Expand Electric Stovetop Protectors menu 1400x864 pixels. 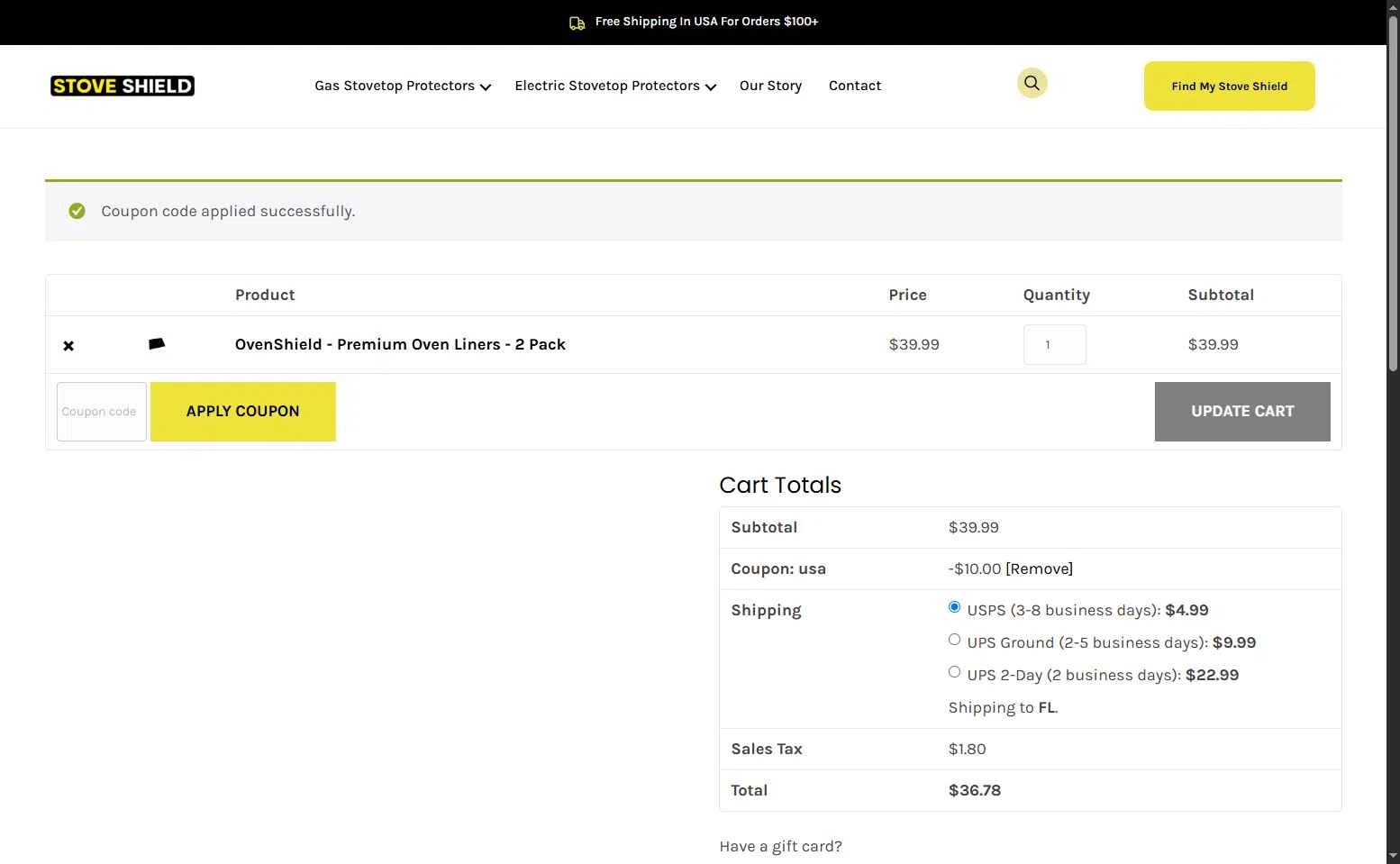click(x=615, y=86)
